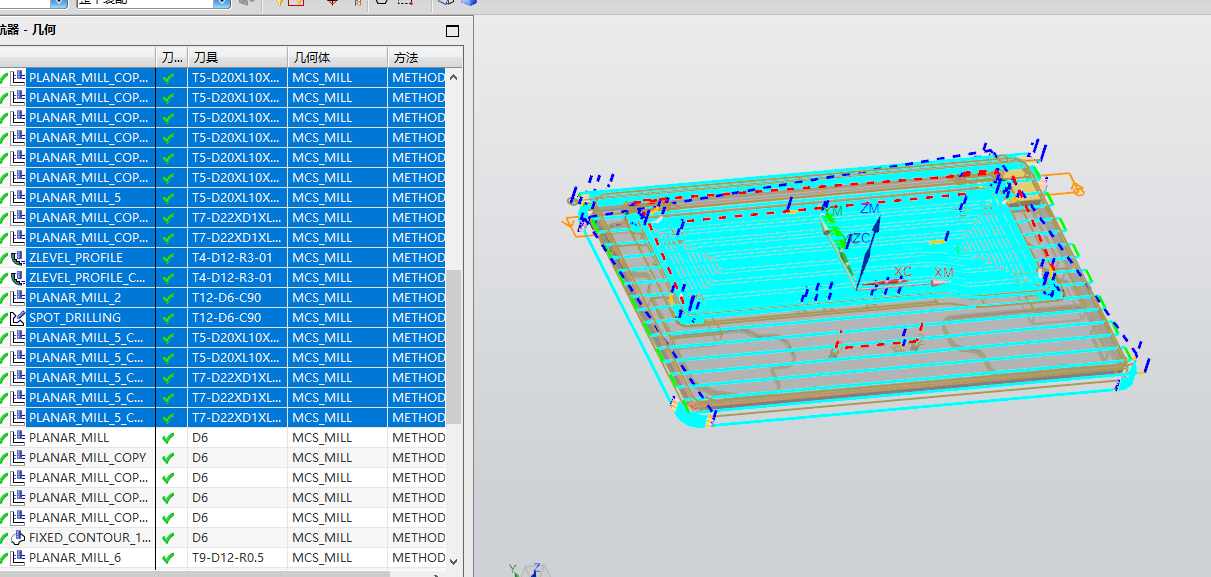The height and width of the screenshot is (577, 1211).
Task: Select the PLANAR_MILL_2 operation
Action: coord(75,297)
